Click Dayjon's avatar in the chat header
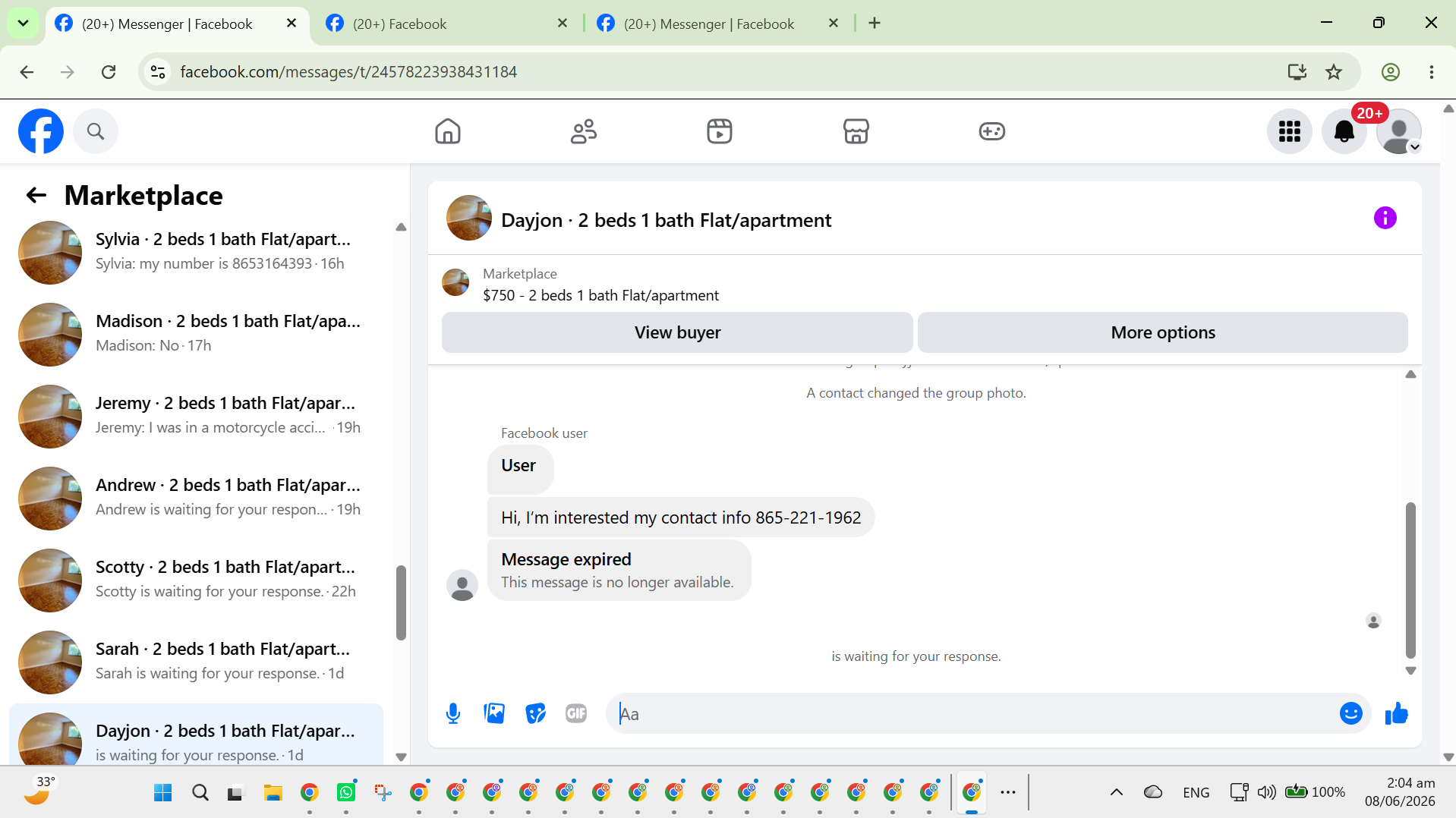The image size is (1456, 818). (x=469, y=219)
